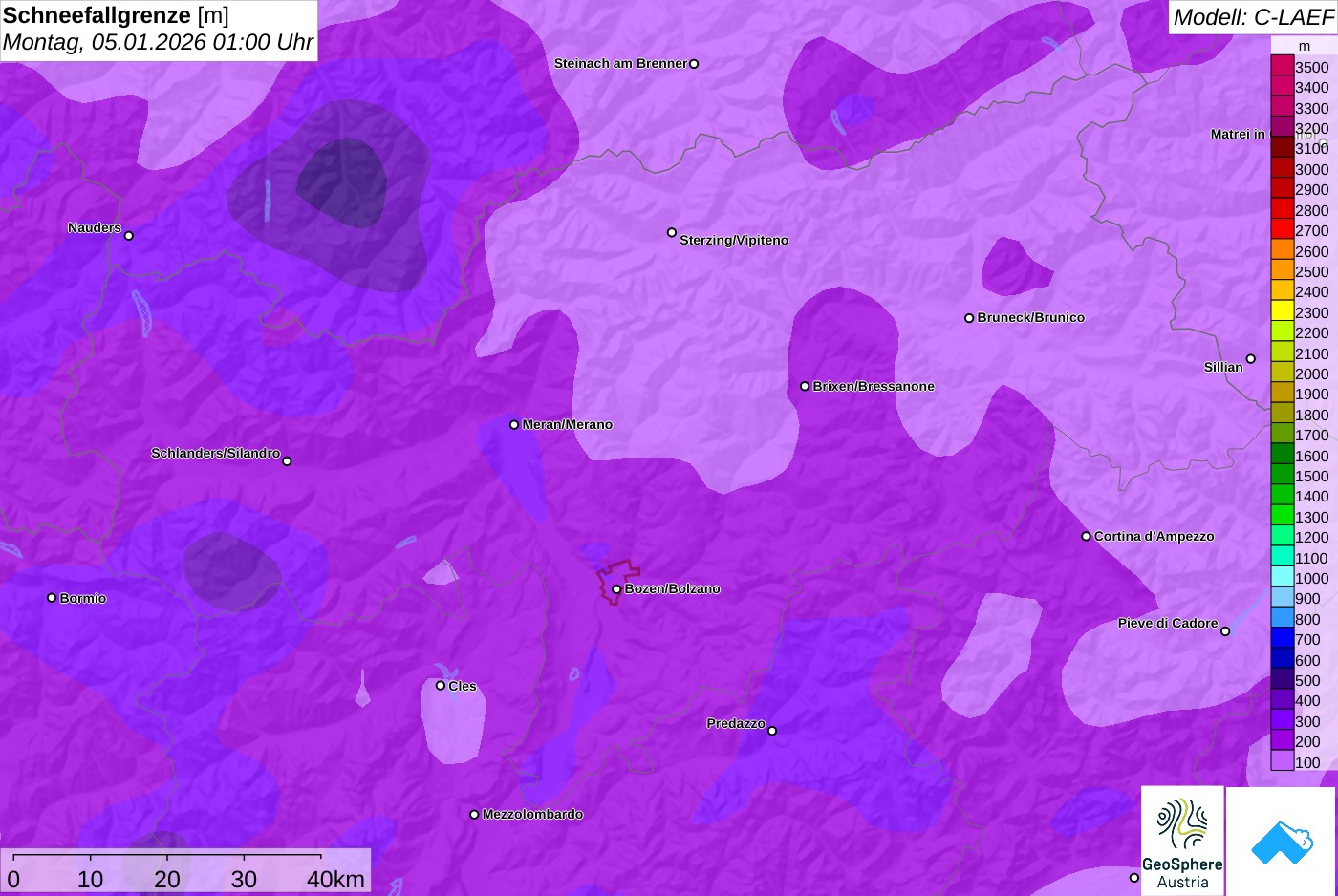Click the Modell: C-LAEF label

point(1253,17)
